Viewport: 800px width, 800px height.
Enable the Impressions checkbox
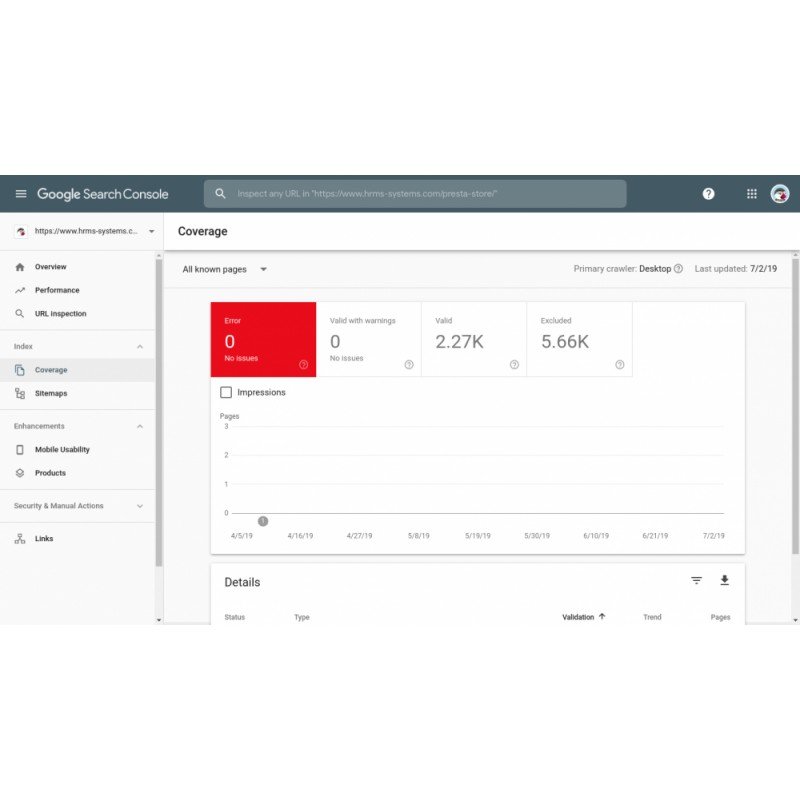226,392
